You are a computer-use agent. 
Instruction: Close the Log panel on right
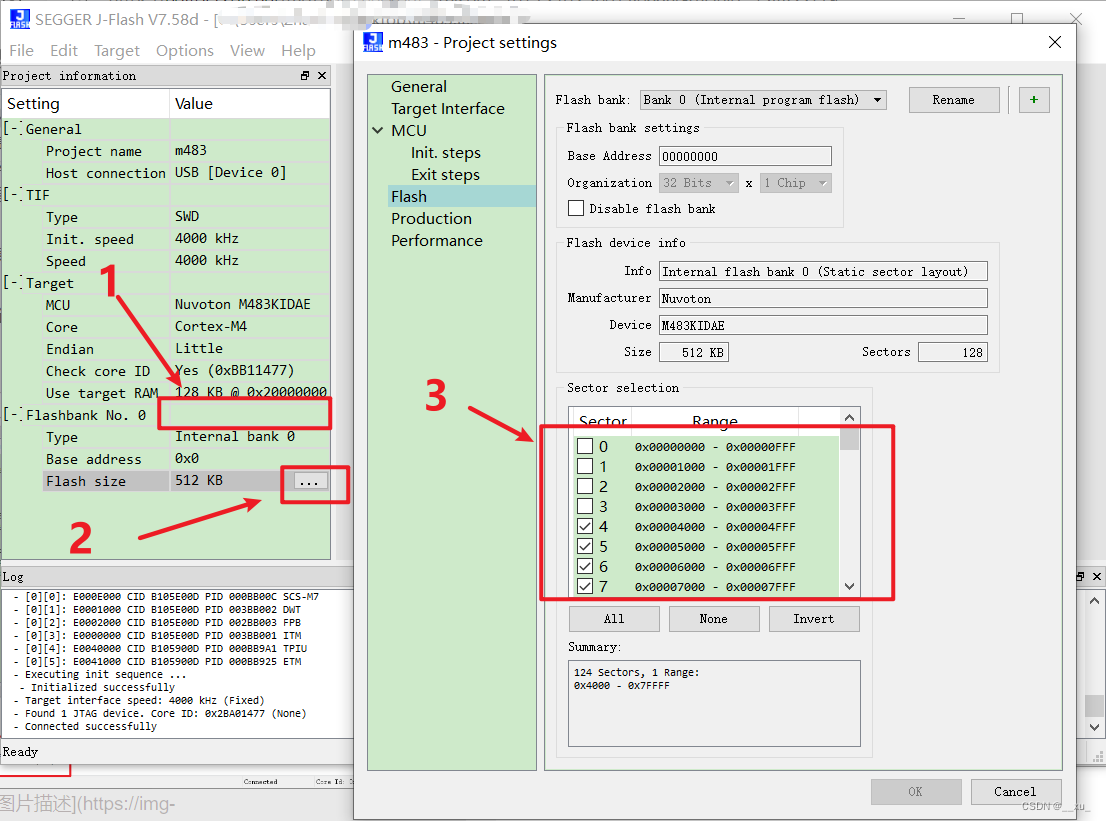coord(1097,576)
